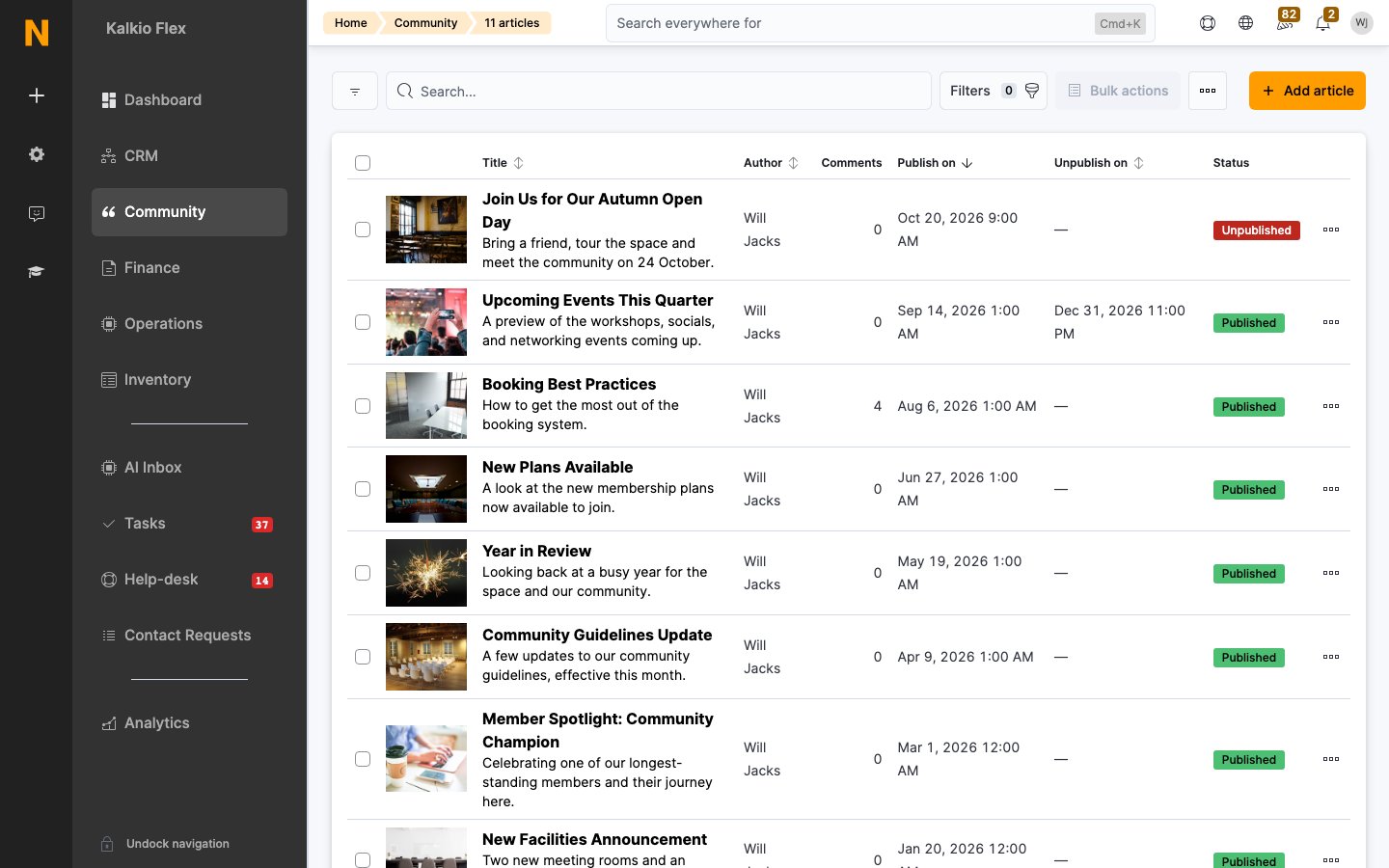Open the Booking Best Practices article title
This screenshot has width=1389, height=868.
(569, 384)
